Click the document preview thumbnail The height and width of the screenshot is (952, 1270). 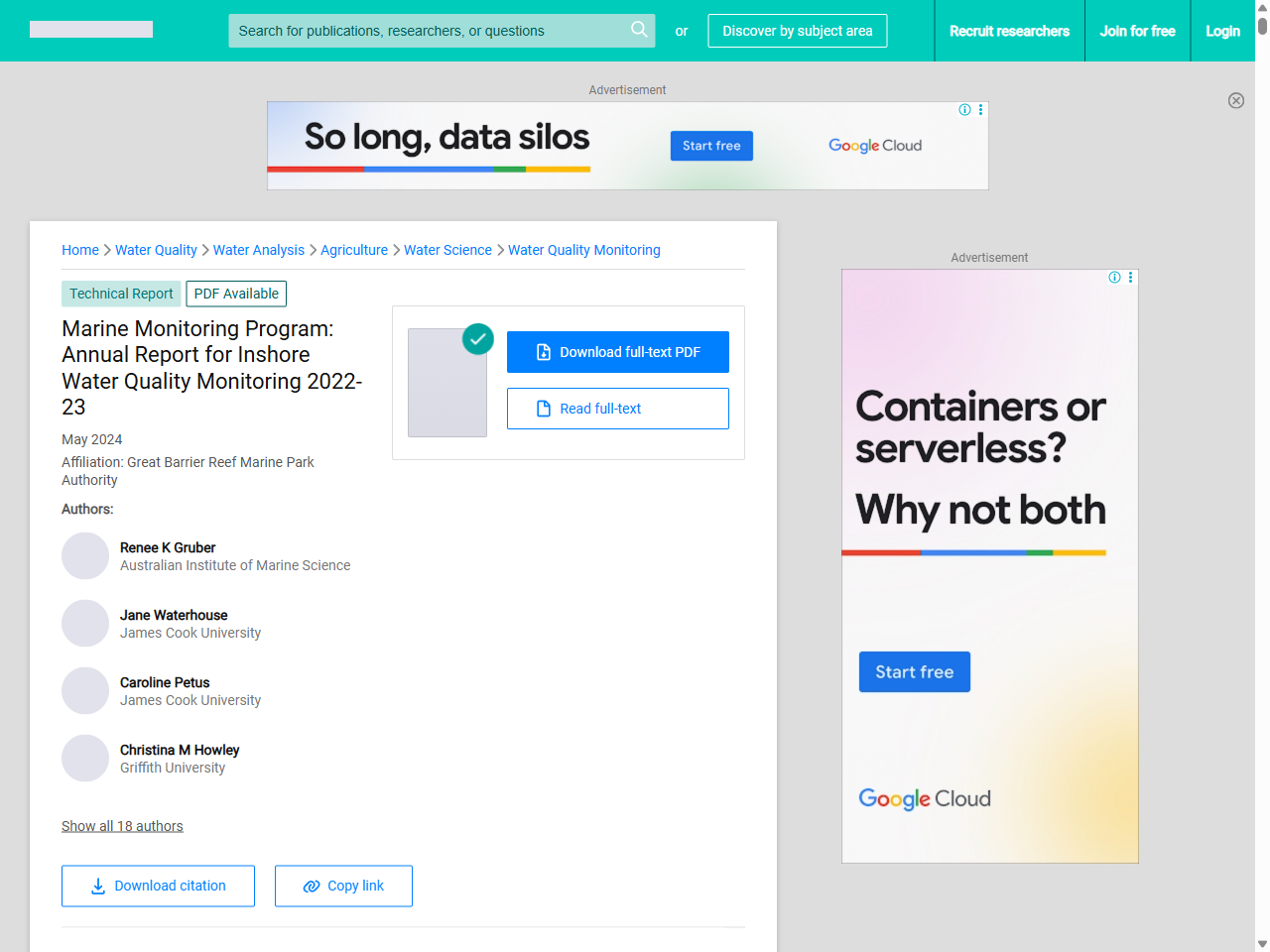tap(447, 383)
